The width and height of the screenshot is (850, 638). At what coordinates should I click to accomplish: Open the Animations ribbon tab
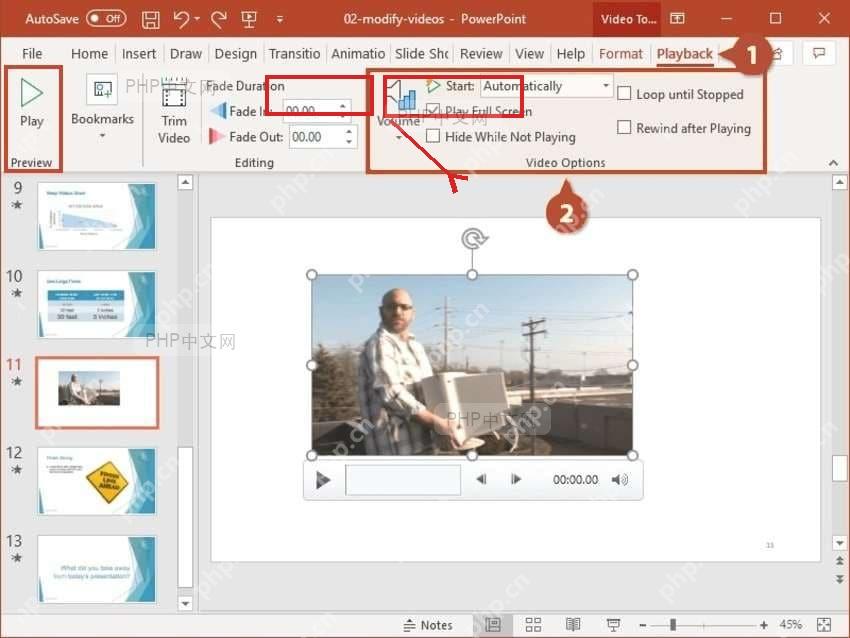point(358,54)
